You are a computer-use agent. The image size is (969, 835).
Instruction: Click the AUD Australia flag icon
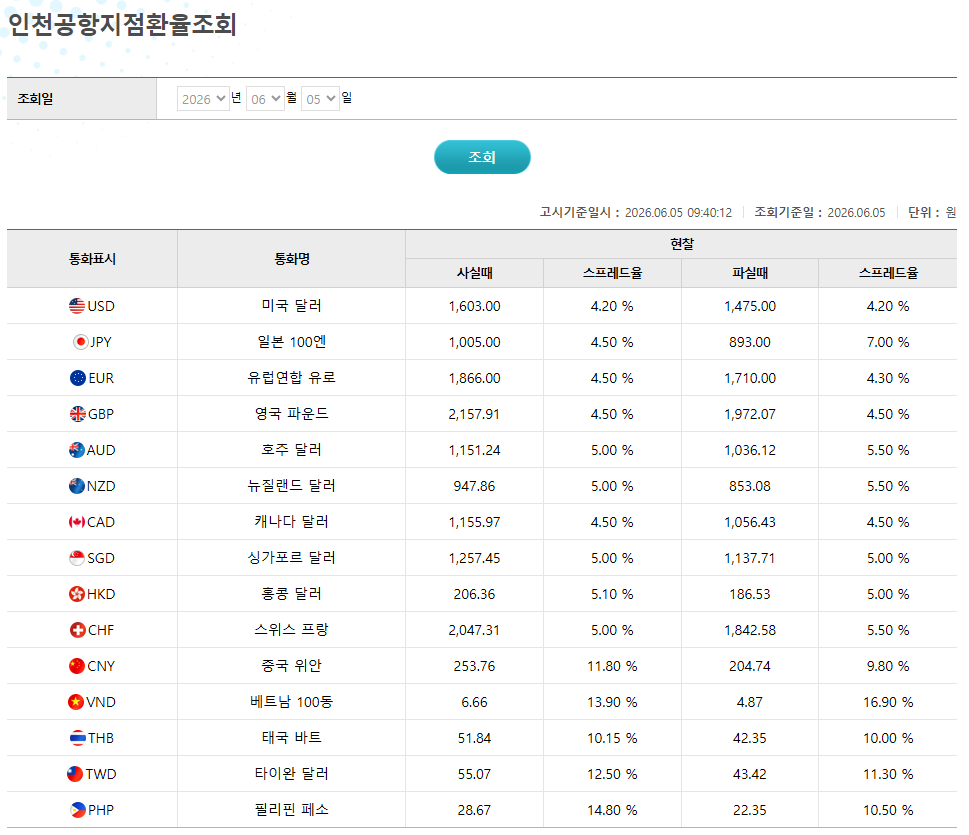tap(77, 450)
